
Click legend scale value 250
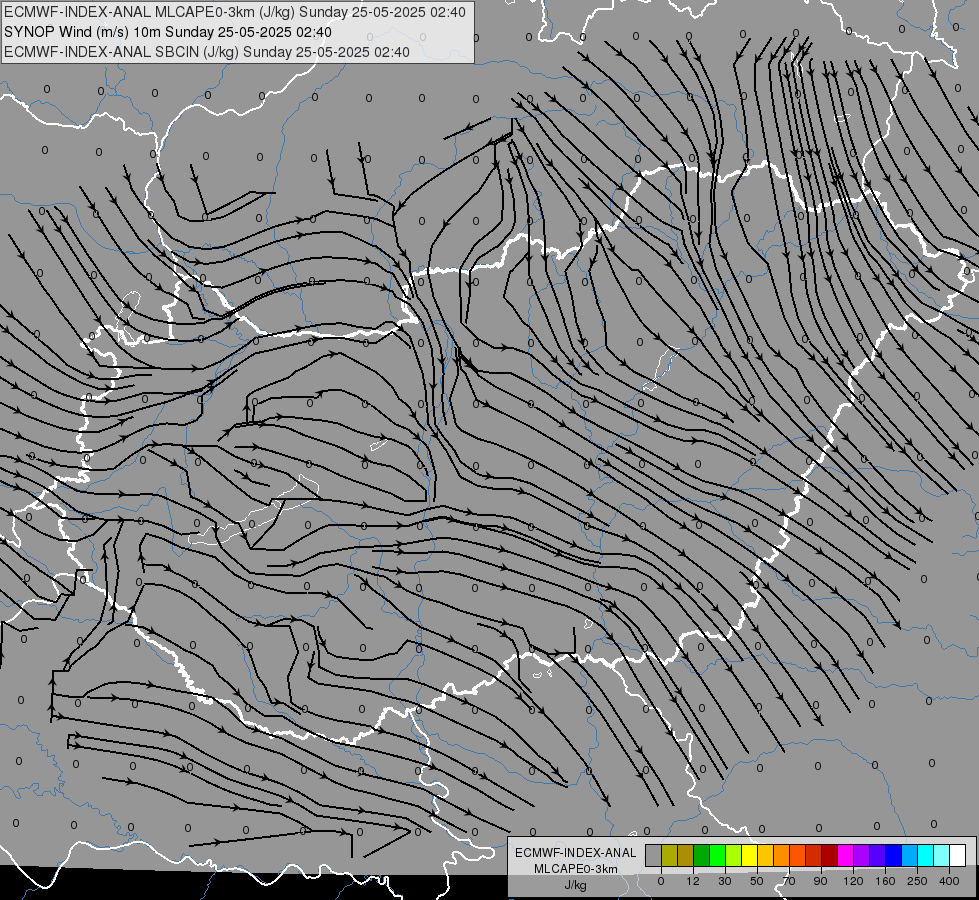917,881
